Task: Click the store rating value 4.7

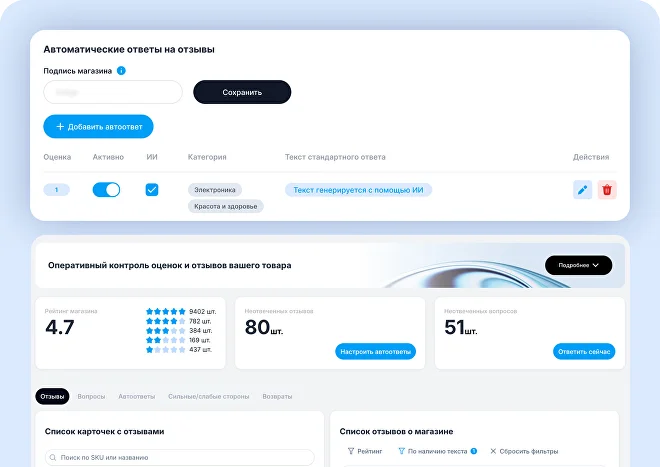Action: tap(60, 327)
